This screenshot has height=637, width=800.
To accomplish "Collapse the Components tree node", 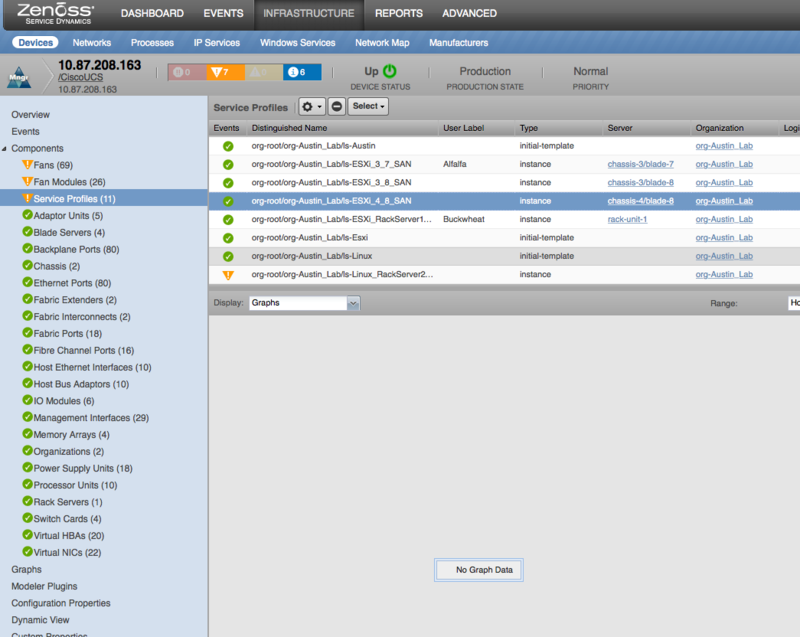I will point(5,149).
